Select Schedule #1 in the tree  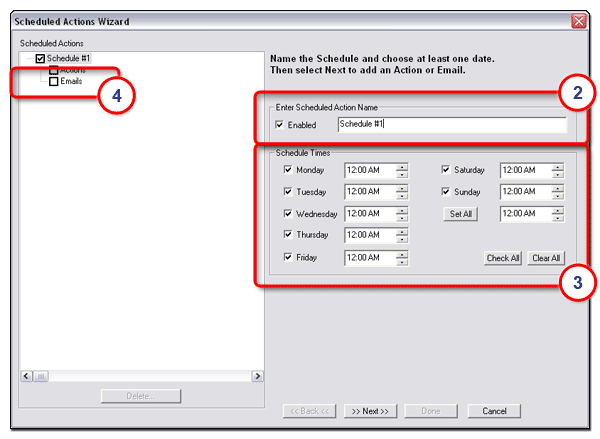click(x=68, y=59)
